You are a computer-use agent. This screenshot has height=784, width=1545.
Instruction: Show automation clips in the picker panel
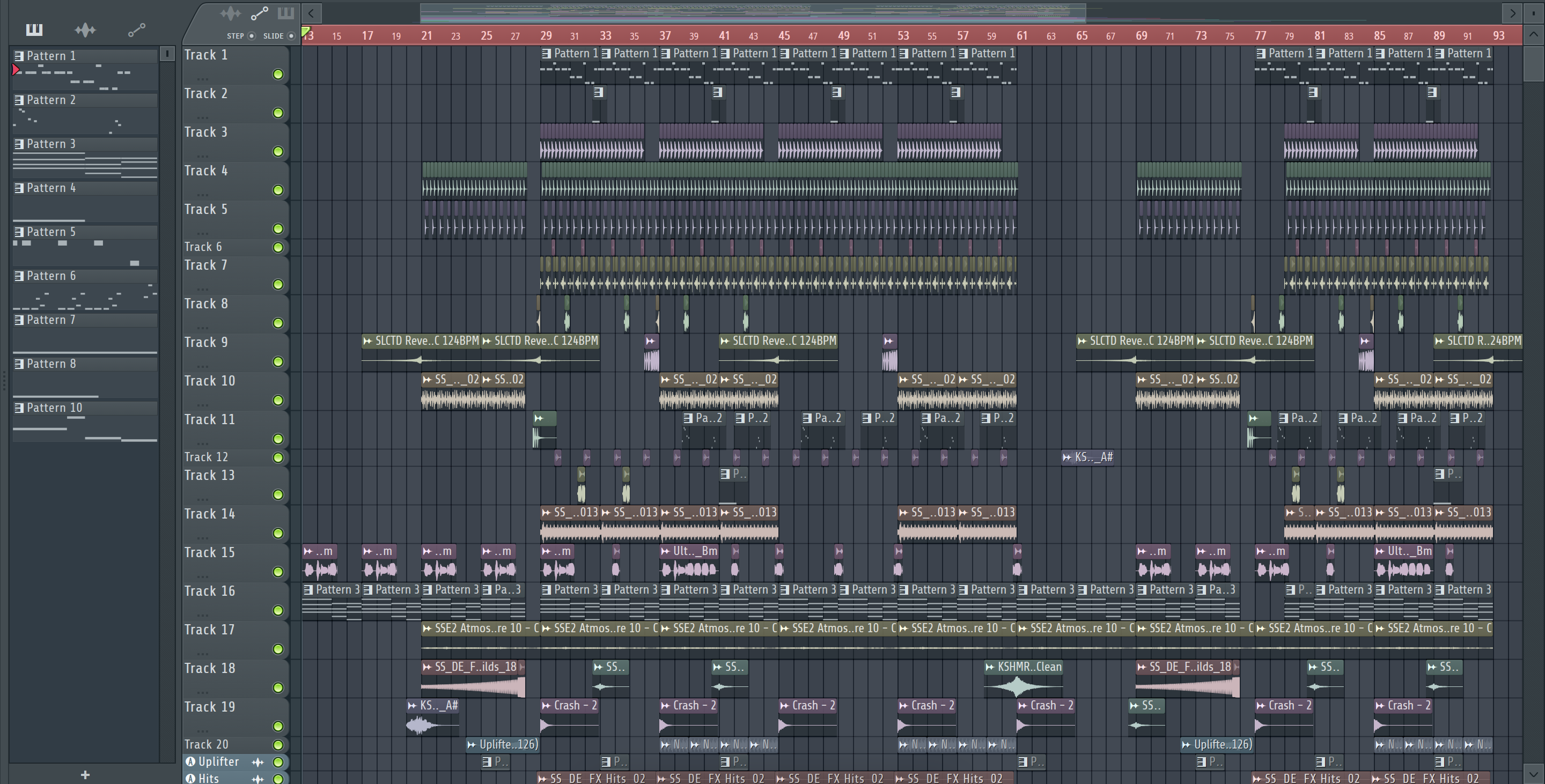pyautogui.click(x=137, y=29)
